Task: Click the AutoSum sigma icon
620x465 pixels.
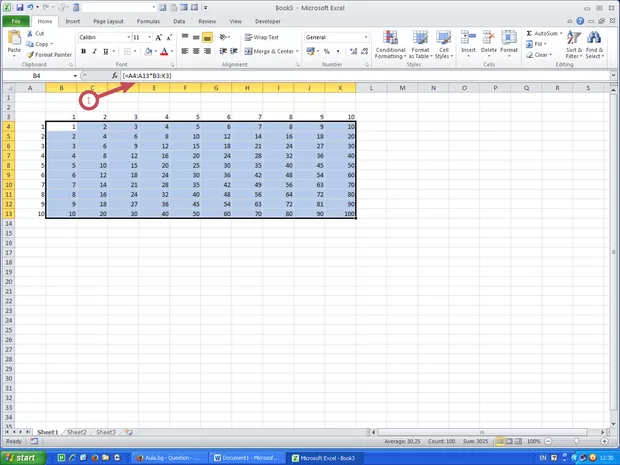Action: pyautogui.click(x=528, y=33)
